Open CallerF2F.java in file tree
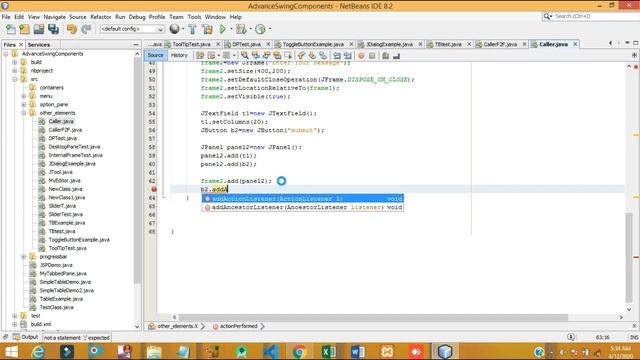This screenshot has width=640, height=360. tap(65, 130)
